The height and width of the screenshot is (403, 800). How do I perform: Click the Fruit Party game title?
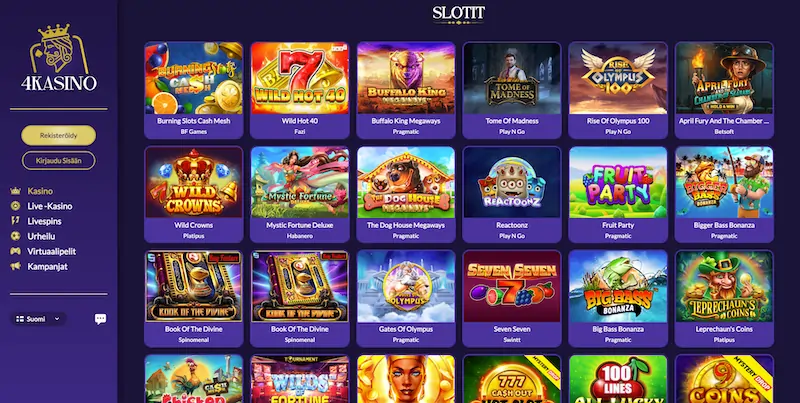click(618, 225)
